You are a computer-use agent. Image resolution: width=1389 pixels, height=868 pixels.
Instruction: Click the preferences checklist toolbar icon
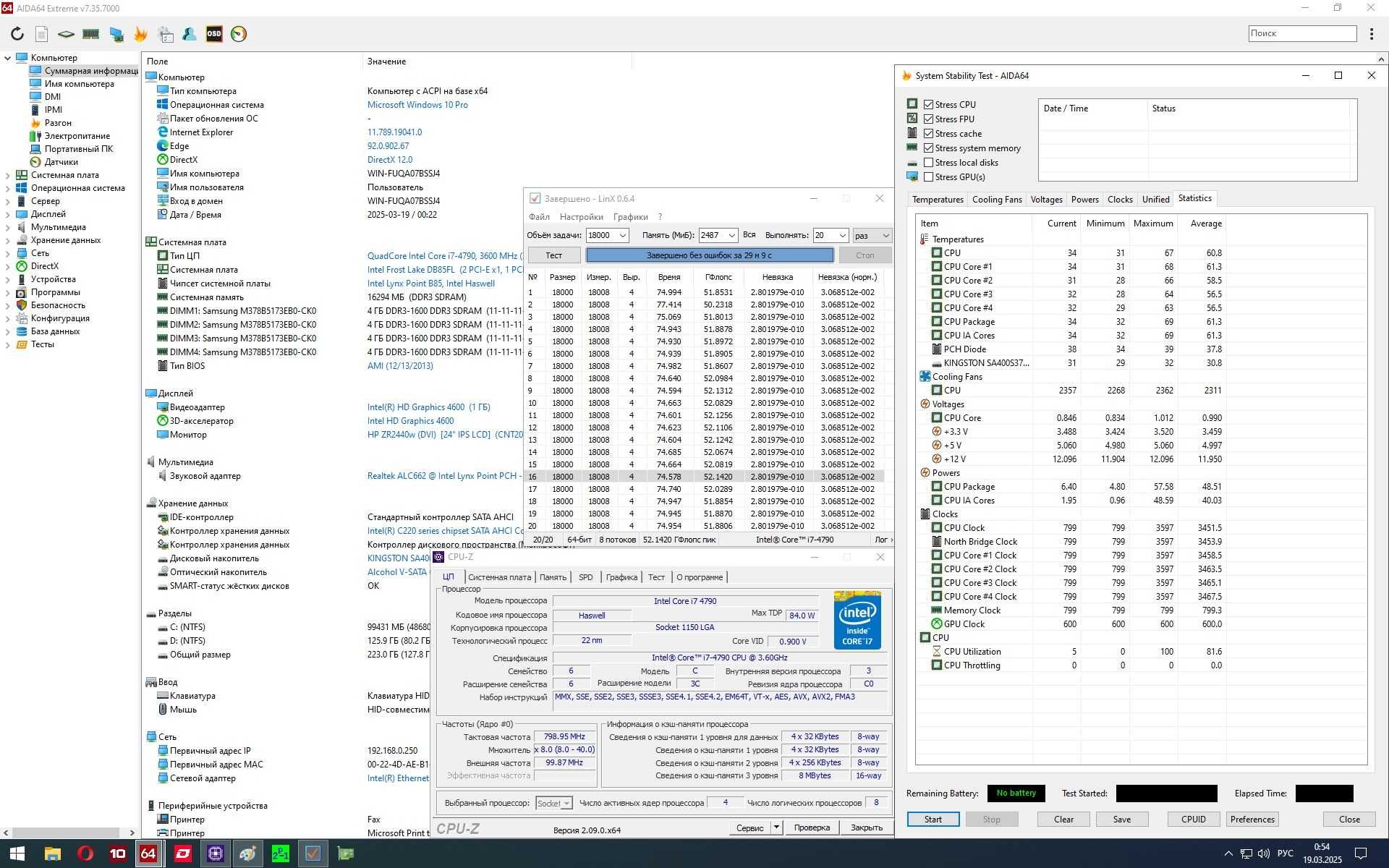tap(166, 34)
